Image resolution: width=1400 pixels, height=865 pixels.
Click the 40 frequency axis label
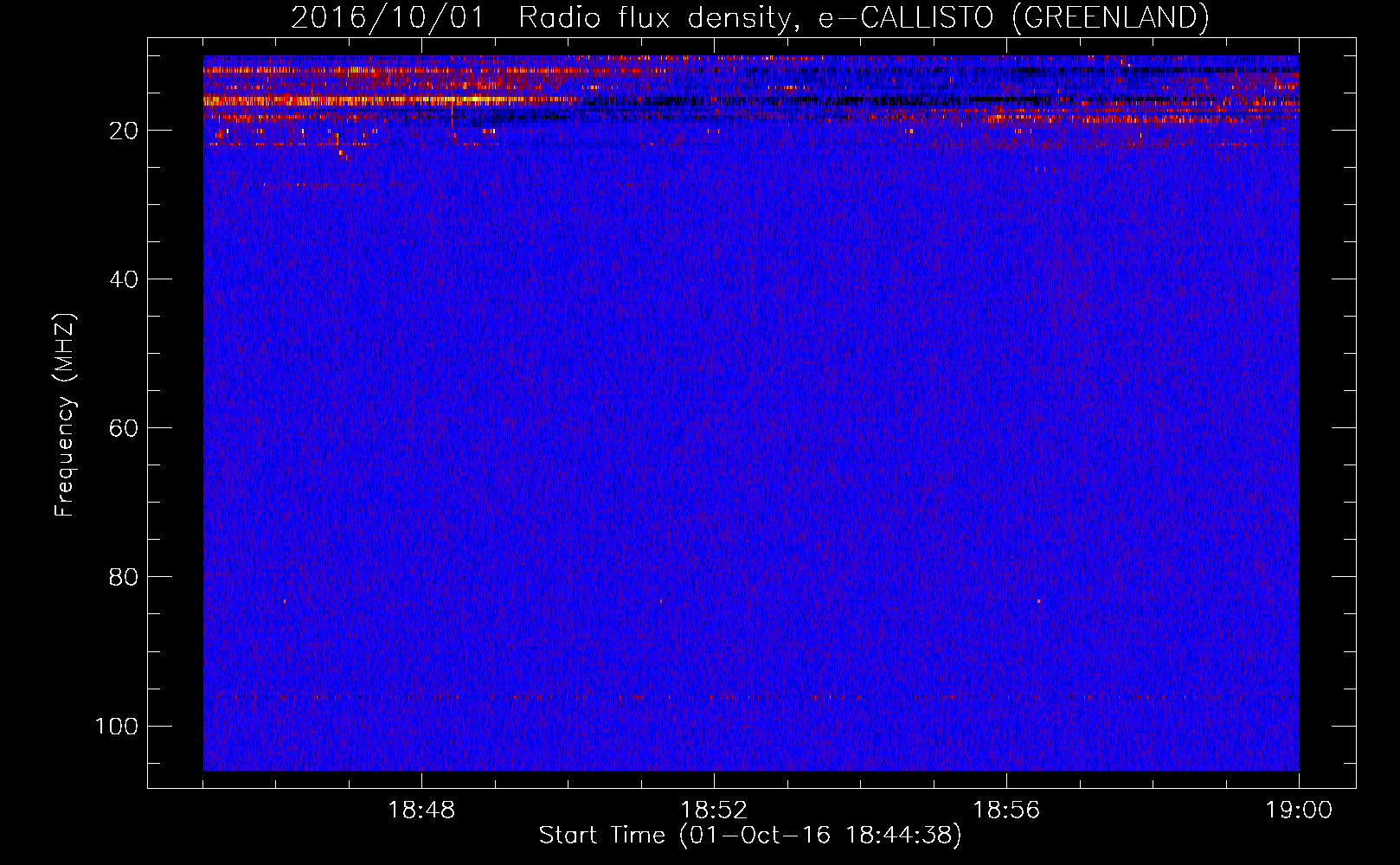pos(124,279)
